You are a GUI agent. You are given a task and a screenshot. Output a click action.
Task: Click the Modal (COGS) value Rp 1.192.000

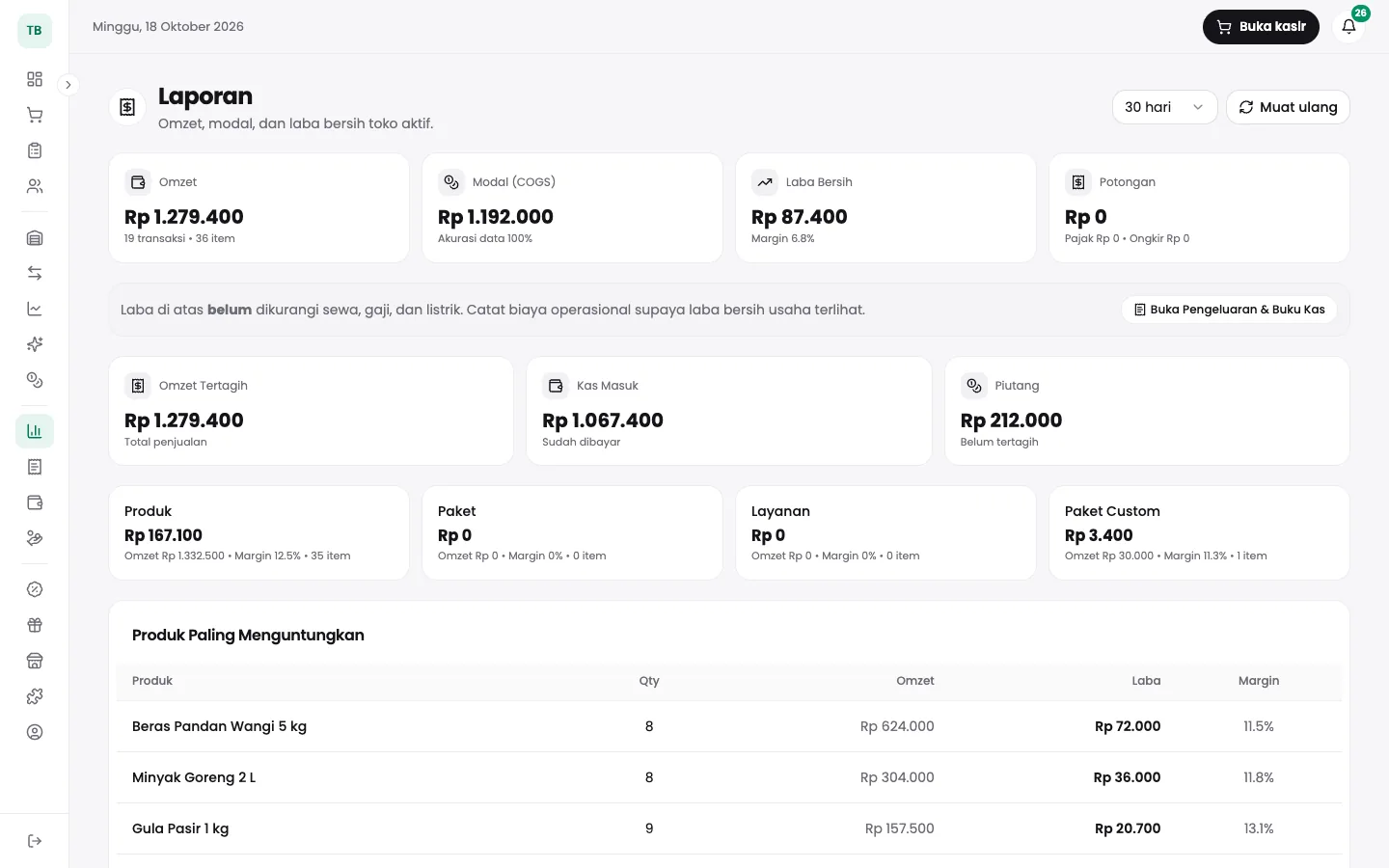point(496,217)
